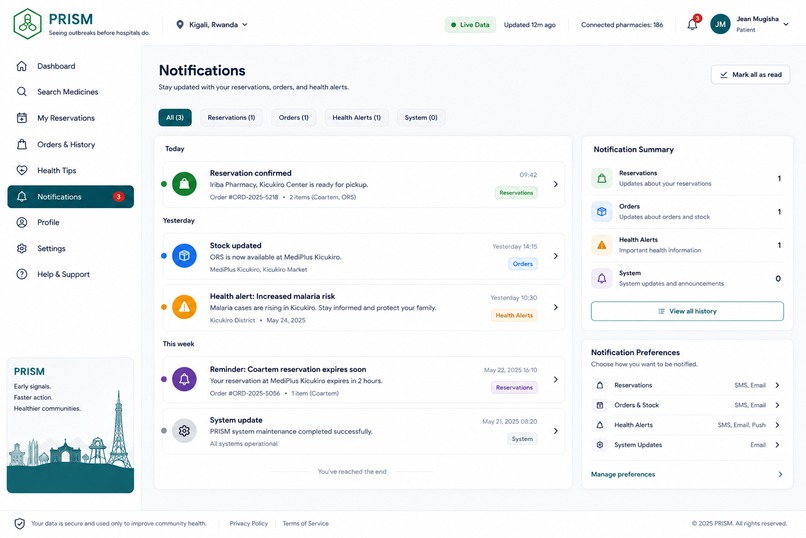Screen dimensions: 806x538
Task: Open Health Alerts preference chevron with Push
Action: [x=777, y=425]
